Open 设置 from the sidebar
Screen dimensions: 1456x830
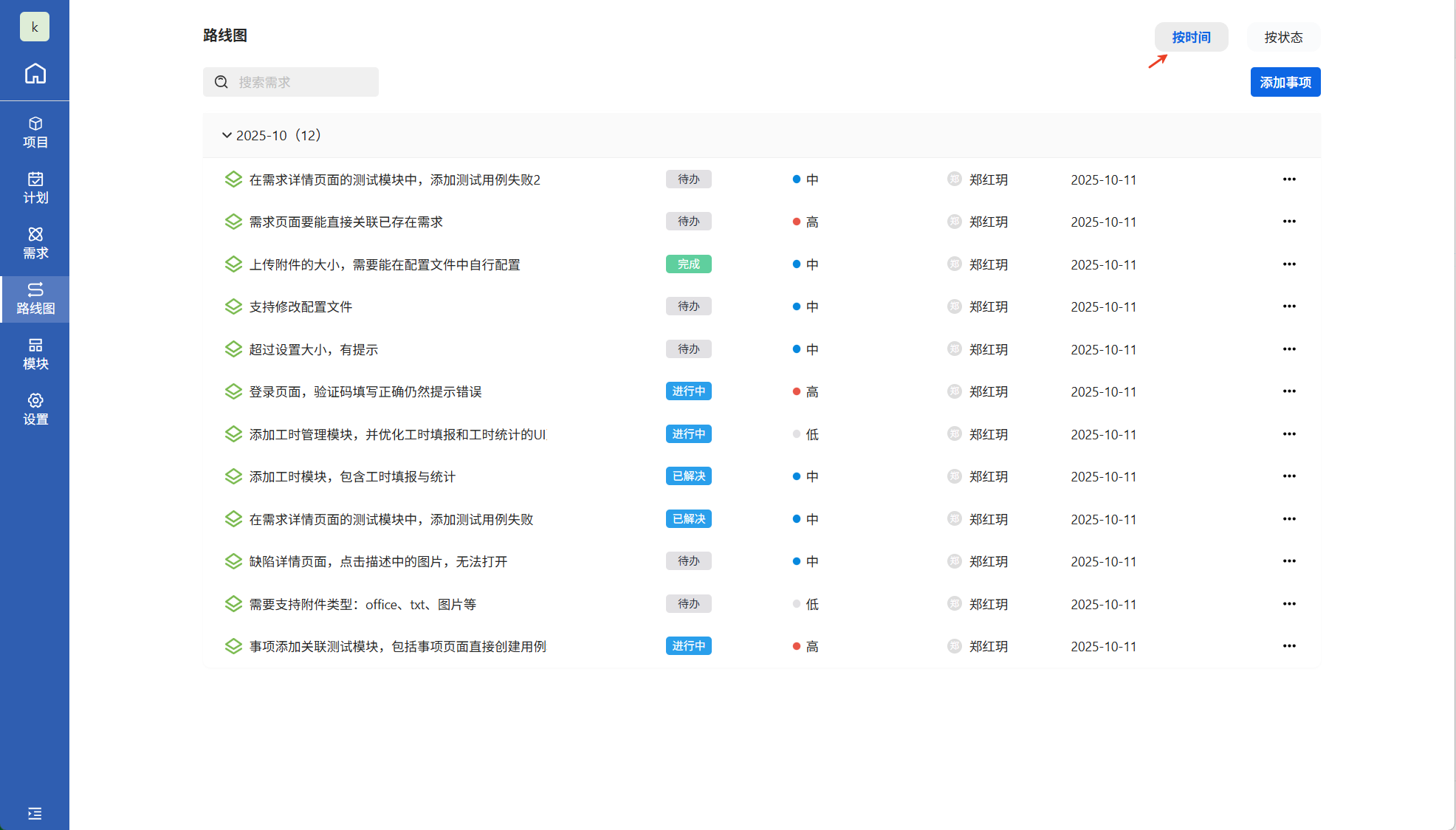pos(35,410)
